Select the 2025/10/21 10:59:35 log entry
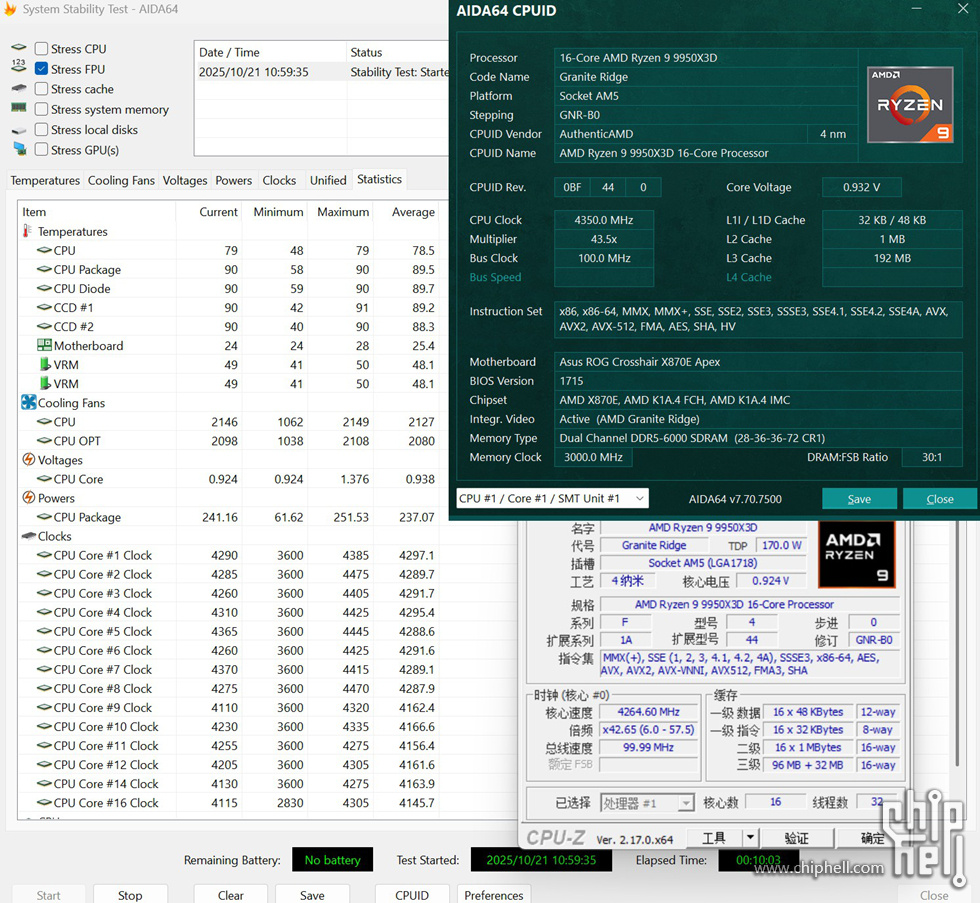 pos(254,72)
